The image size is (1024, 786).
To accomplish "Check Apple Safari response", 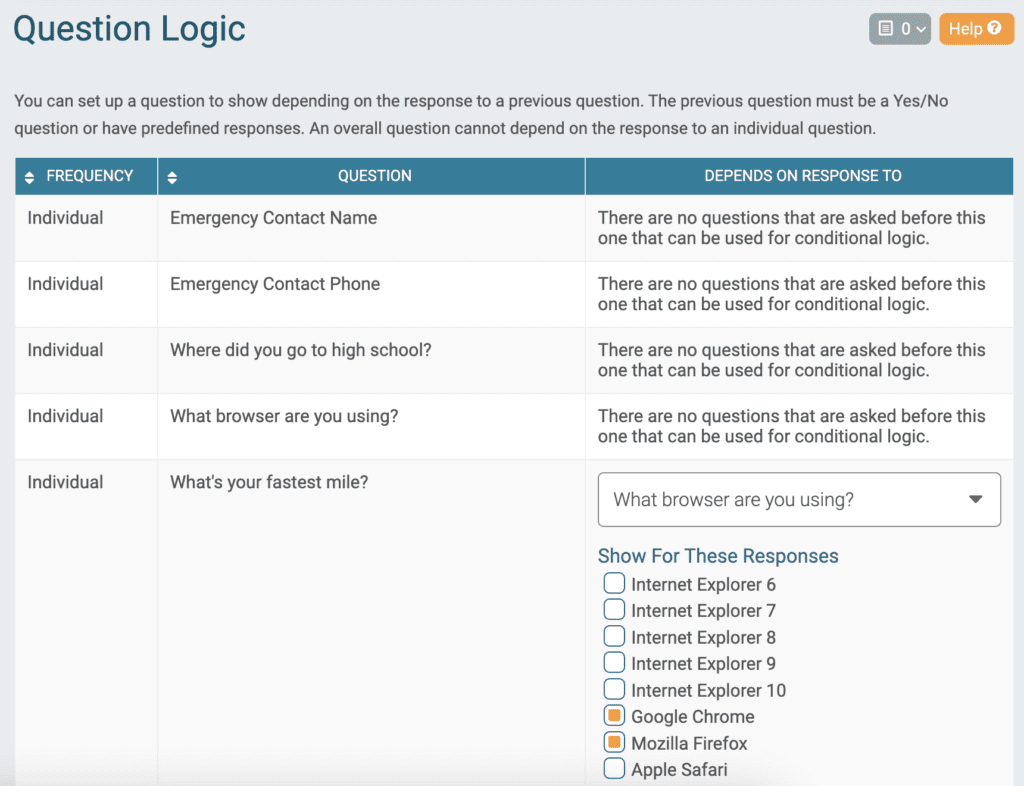I will (x=614, y=768).
